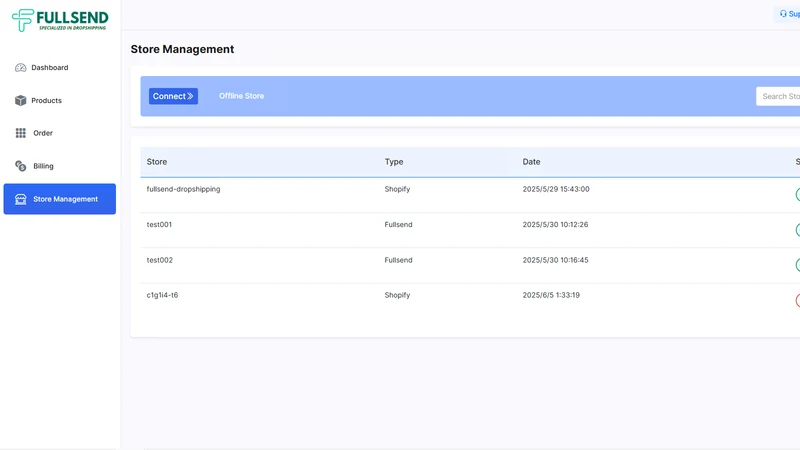
Task: Click the date 2025/6/5 1:33:19
Action: coord(551,295)
